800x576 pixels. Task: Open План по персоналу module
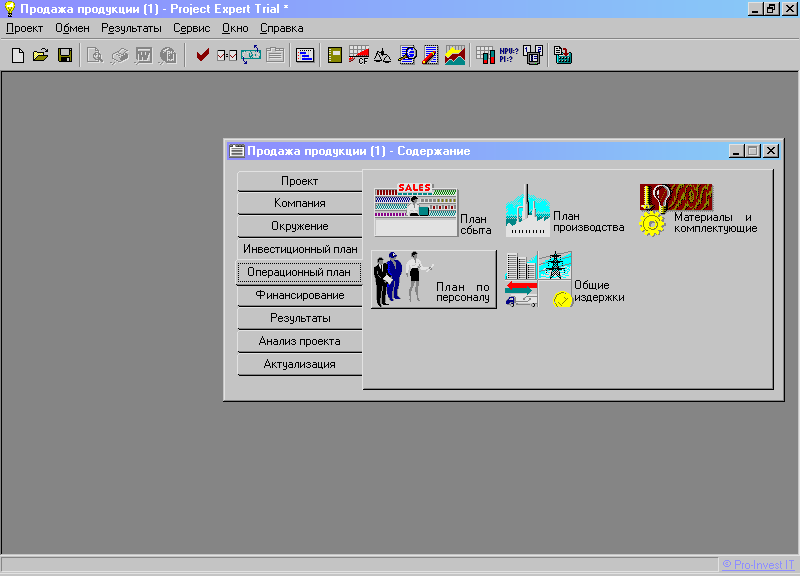(434, 279)
